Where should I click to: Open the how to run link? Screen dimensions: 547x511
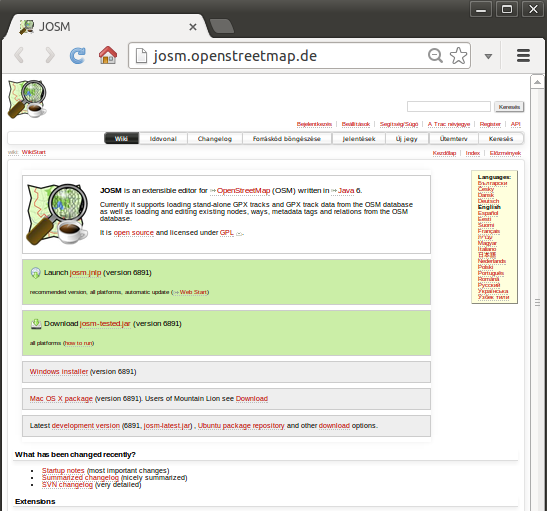coord(79,343)
